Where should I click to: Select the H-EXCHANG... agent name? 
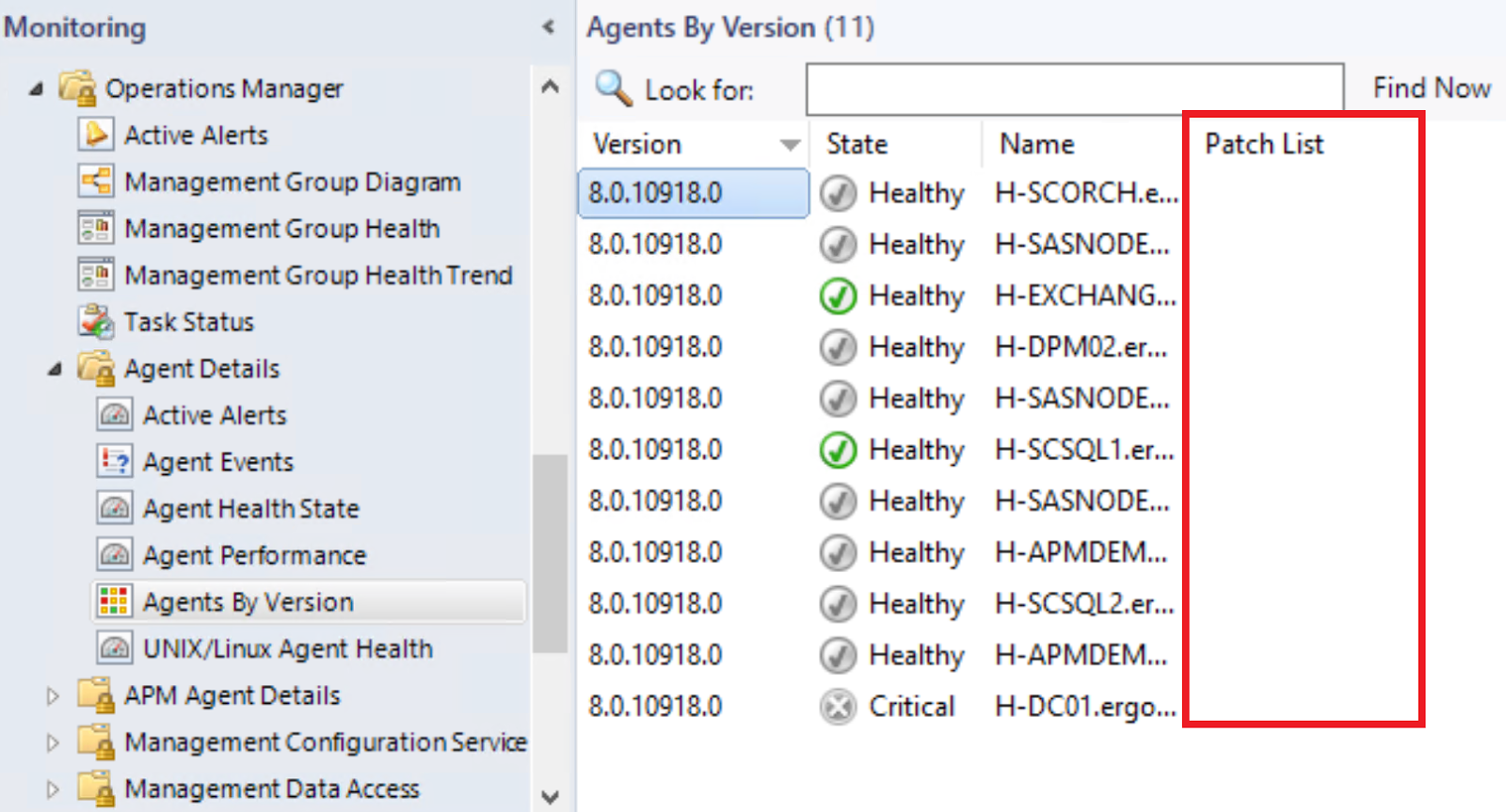click(x=1085, y=296)
